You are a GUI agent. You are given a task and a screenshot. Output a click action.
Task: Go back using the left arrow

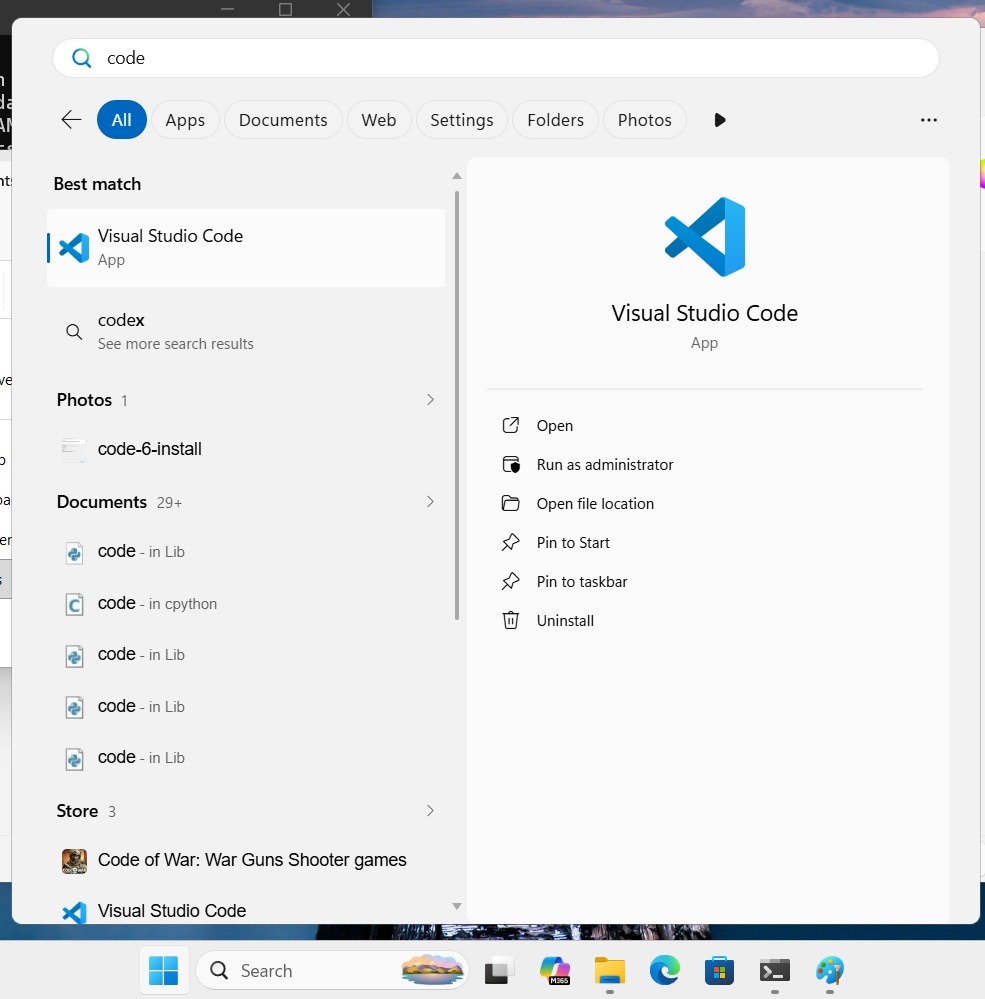(71, 120)
